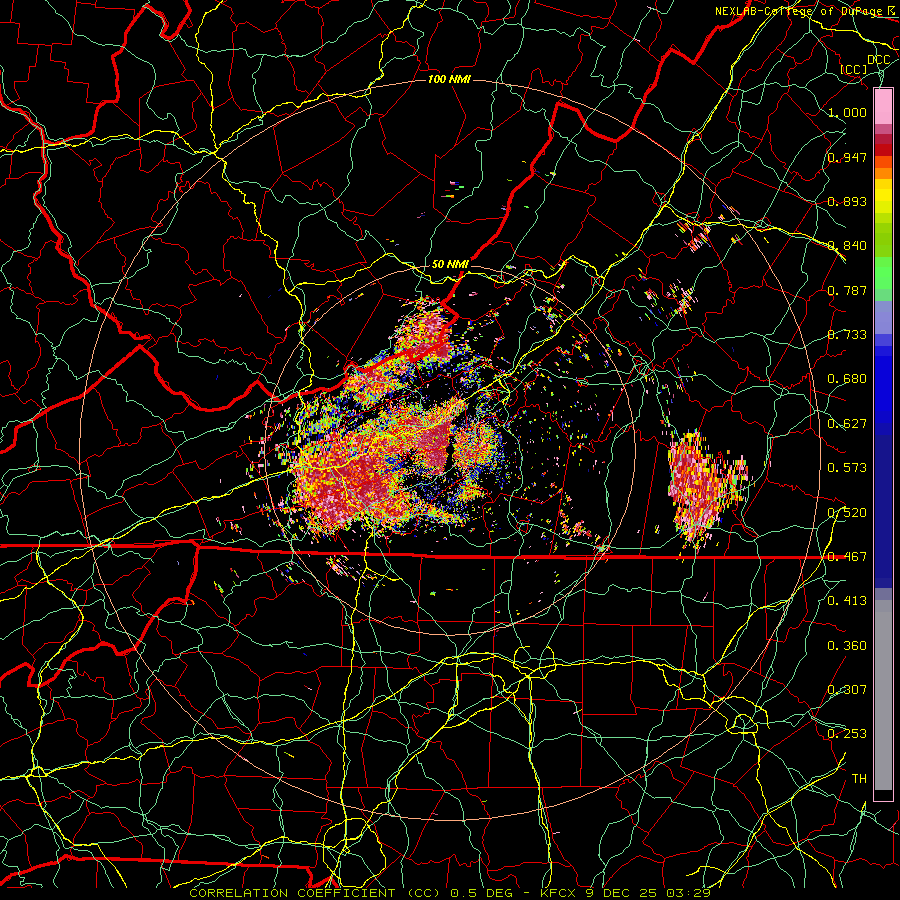Click the 0.307 value on the color scale
Image resolution: width=900 pixels, height=900 pixels.
(847, 689)
